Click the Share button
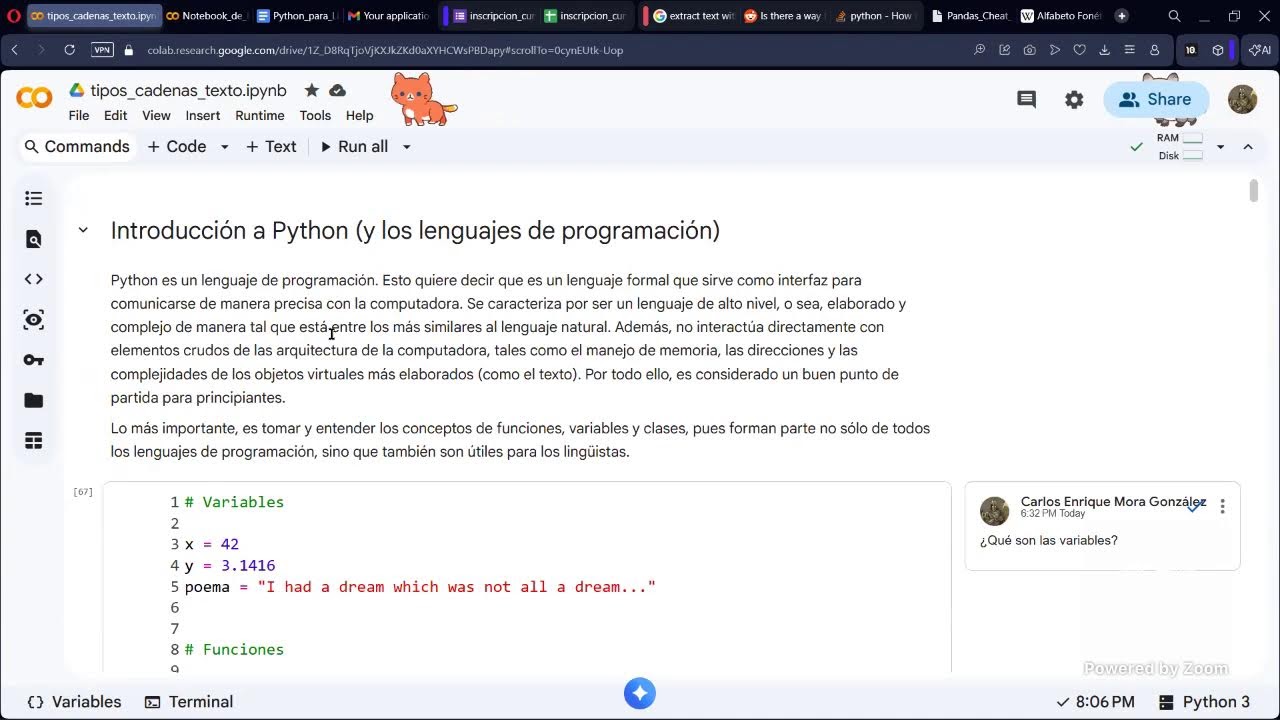 coord(1156,99)
